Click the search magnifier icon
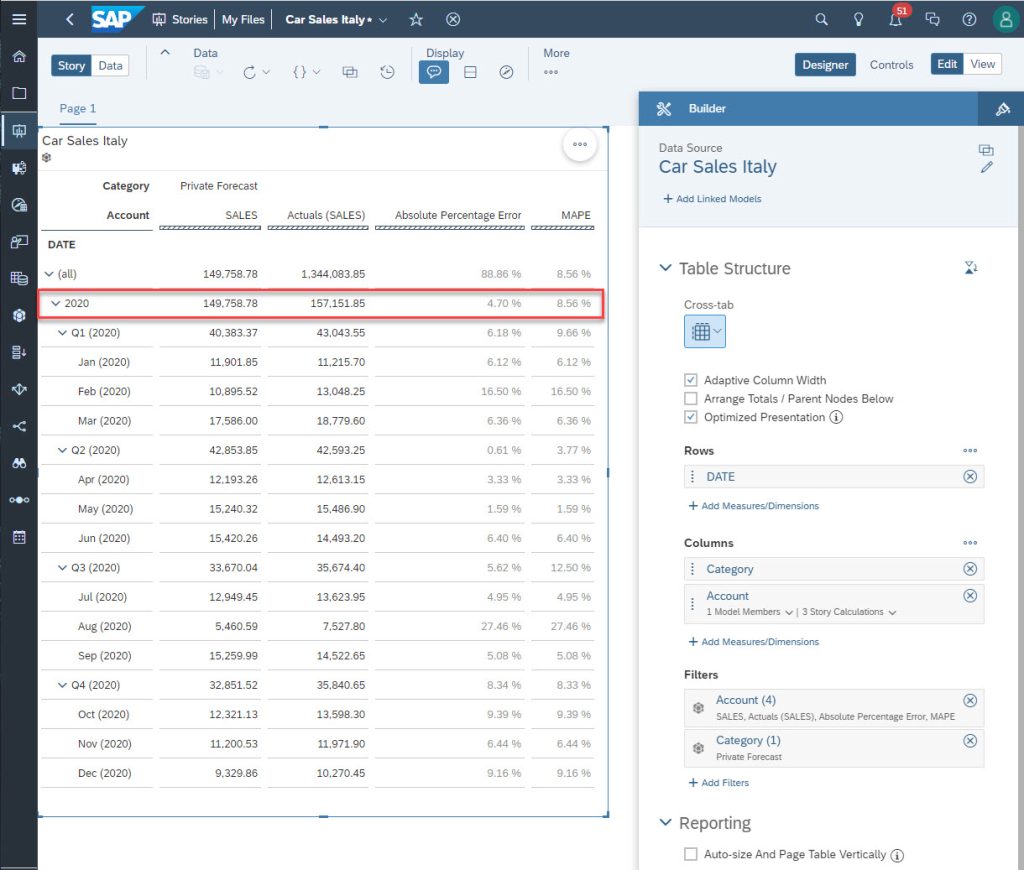The width and height of the screenshot is (1024, 870). coord(822,20)
